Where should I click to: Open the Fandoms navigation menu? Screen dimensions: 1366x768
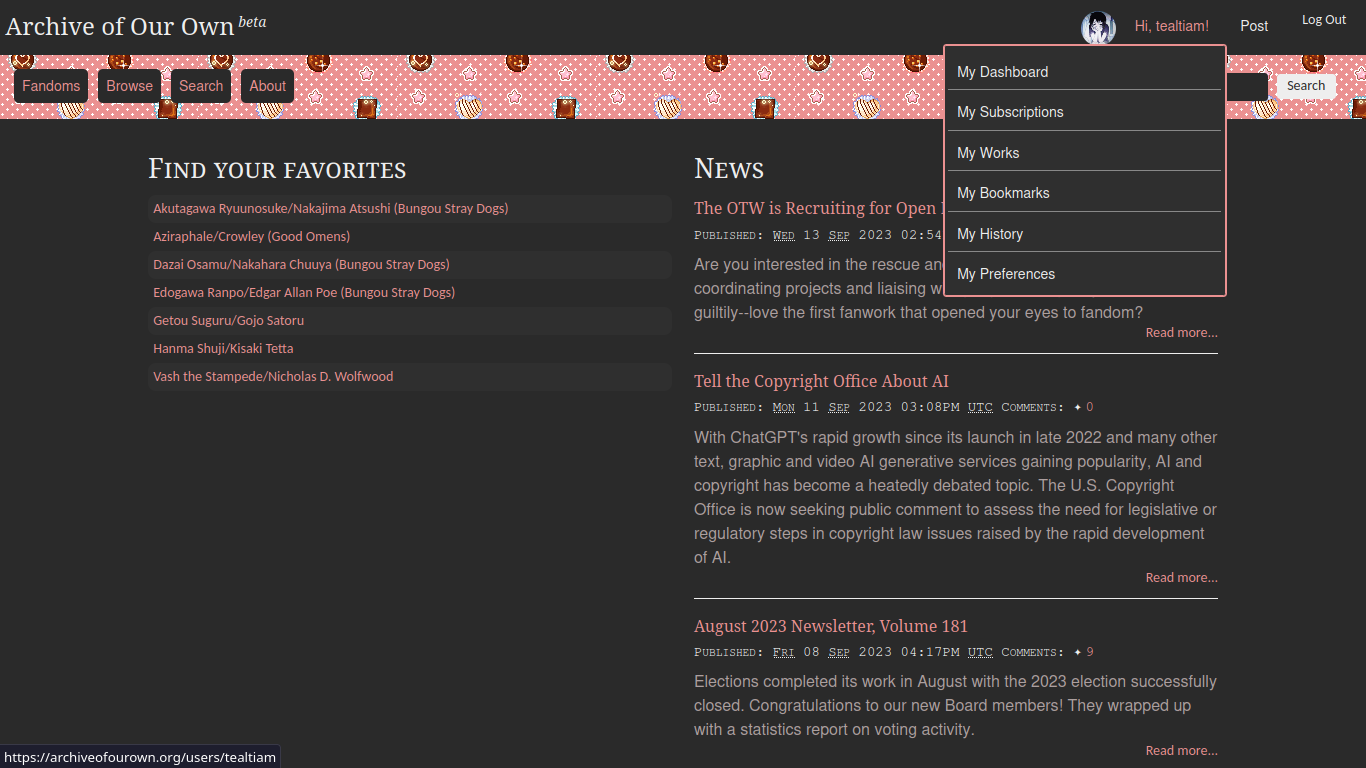(x=50, y=86)
